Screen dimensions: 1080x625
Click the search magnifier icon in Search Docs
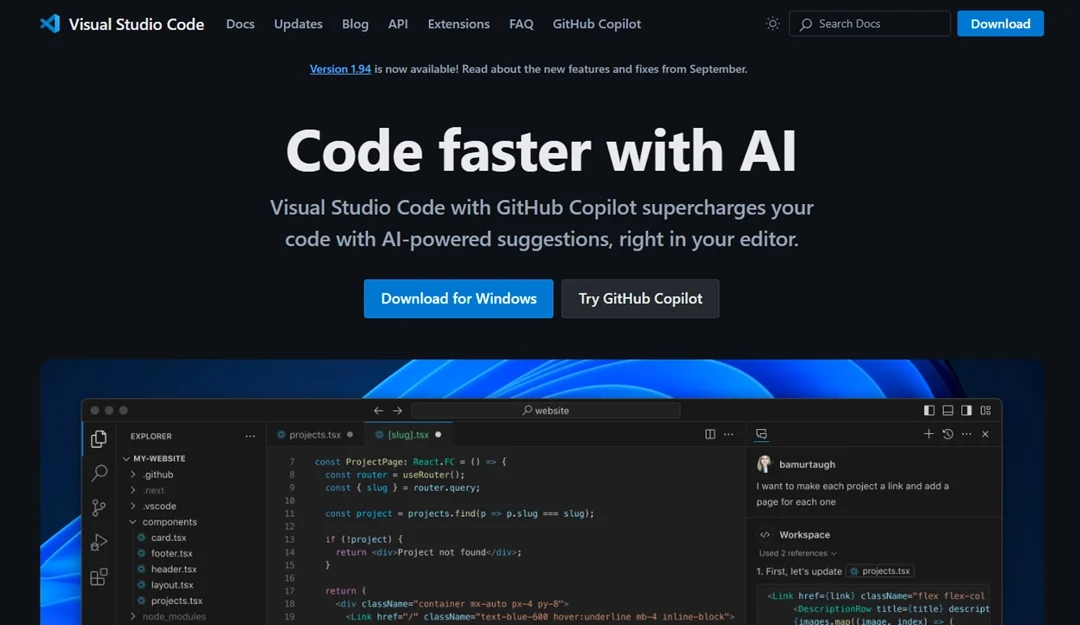click(806, 24)
